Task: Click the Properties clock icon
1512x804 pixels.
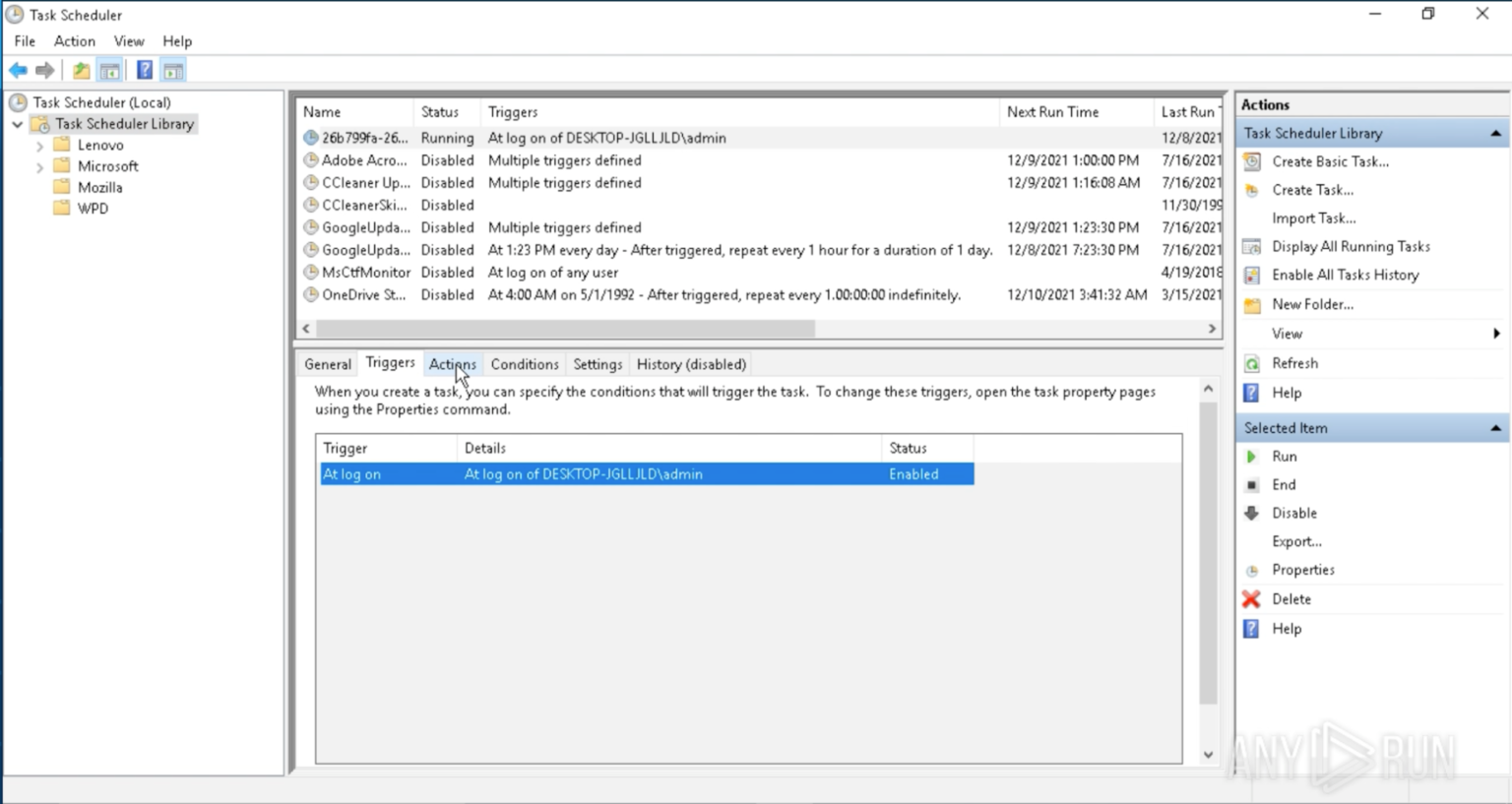Action: [1252, 571]
